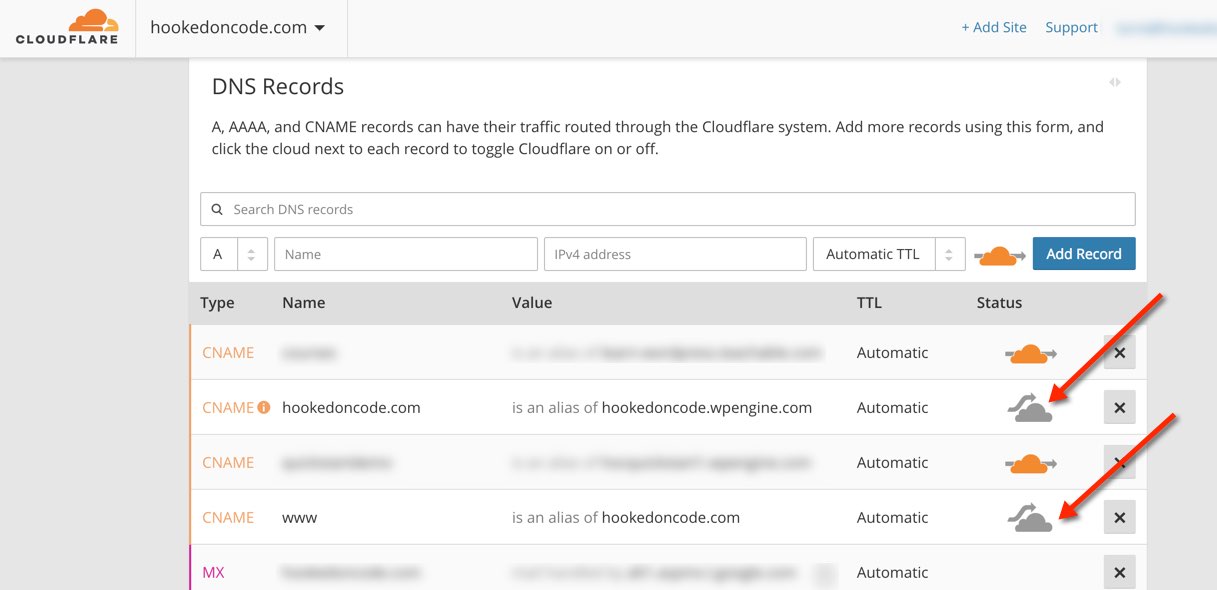Image resolution: width=1217 pixels, height=590 pixels.
Task: Delete the MX record row
Action: tap(1119, 572)
